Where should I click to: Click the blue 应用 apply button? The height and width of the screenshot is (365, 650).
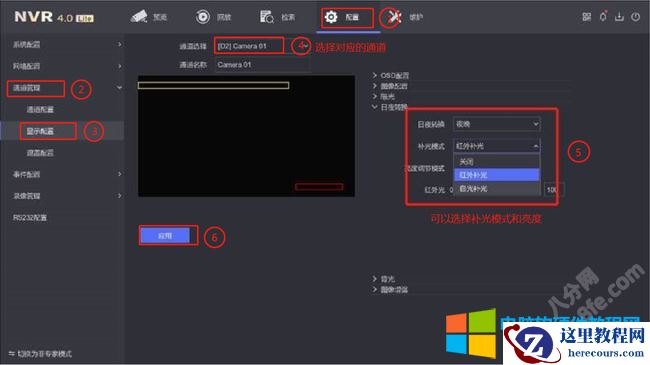(165, 236)
